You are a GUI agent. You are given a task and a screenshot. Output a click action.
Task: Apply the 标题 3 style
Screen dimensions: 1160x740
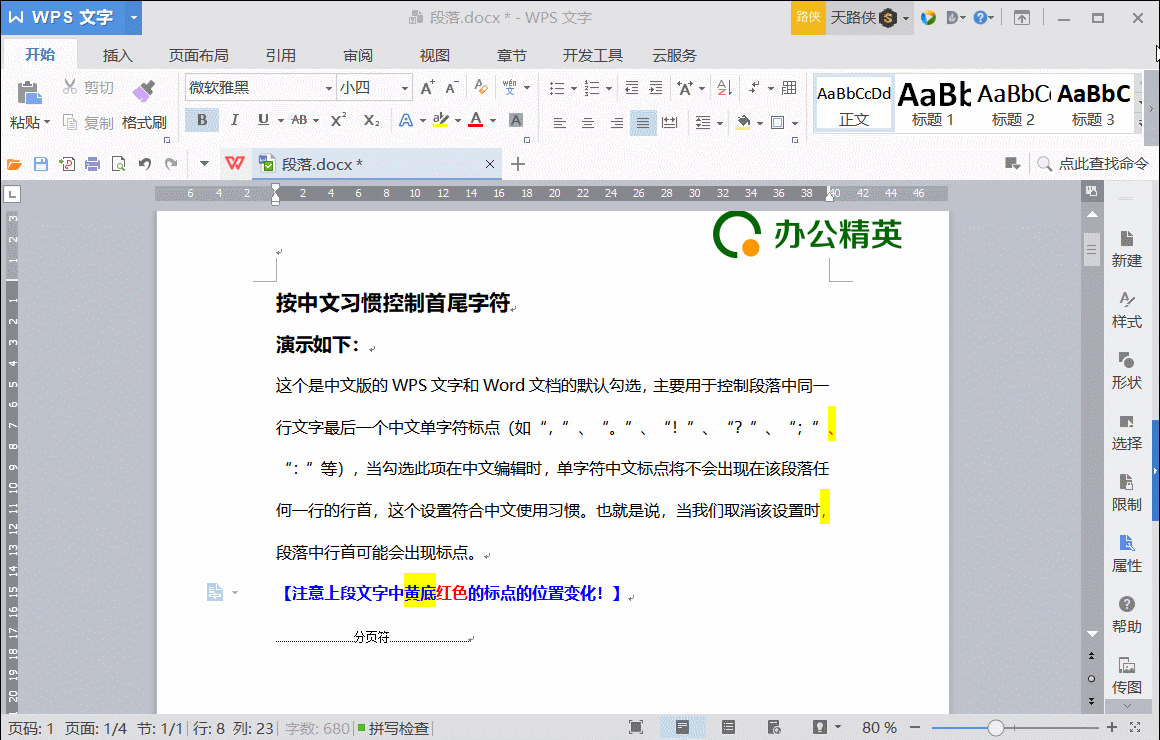[1093, 105]
